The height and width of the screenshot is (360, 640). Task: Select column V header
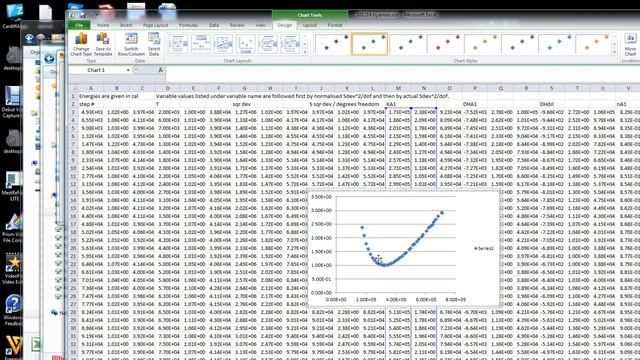coord(628,88)
